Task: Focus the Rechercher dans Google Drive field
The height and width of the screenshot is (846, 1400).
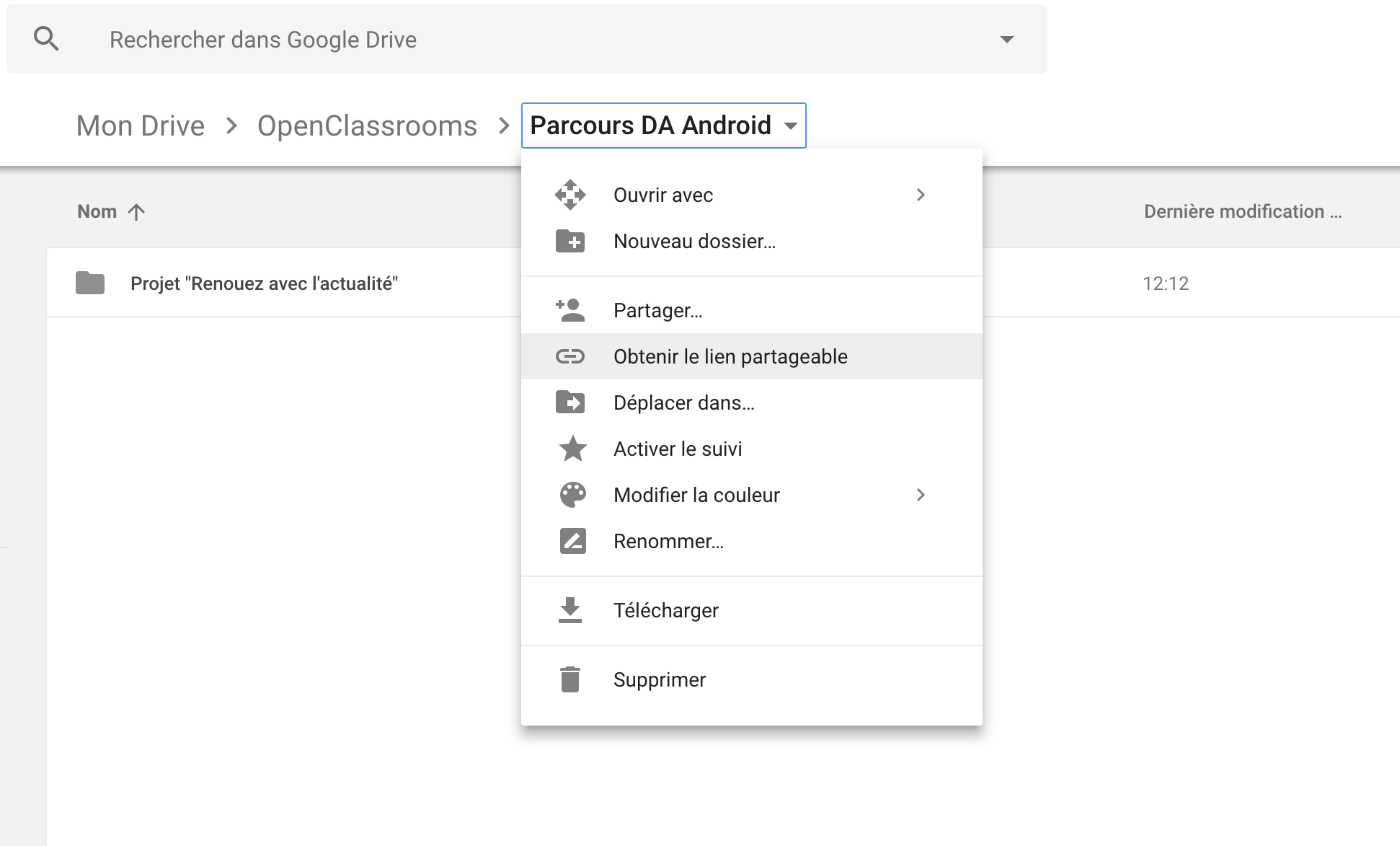Action: pyautogui.click(x=527, y=39)
